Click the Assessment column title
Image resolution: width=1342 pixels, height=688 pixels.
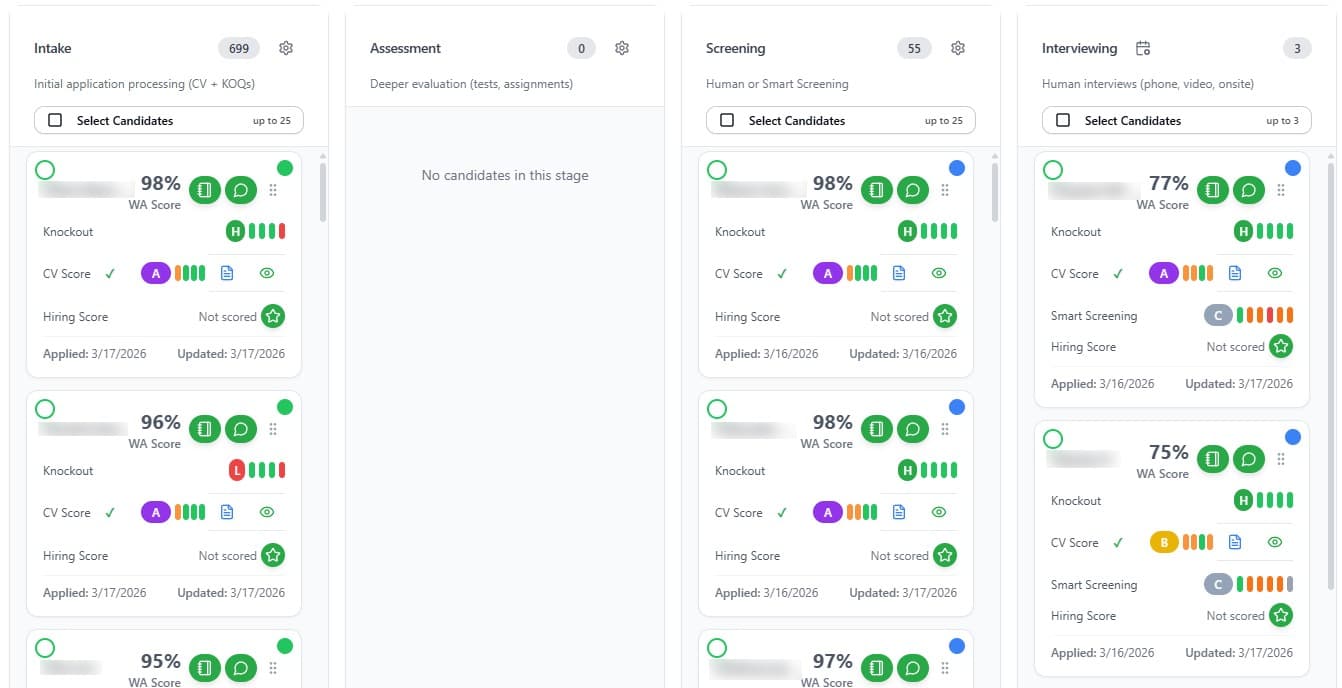405,47
